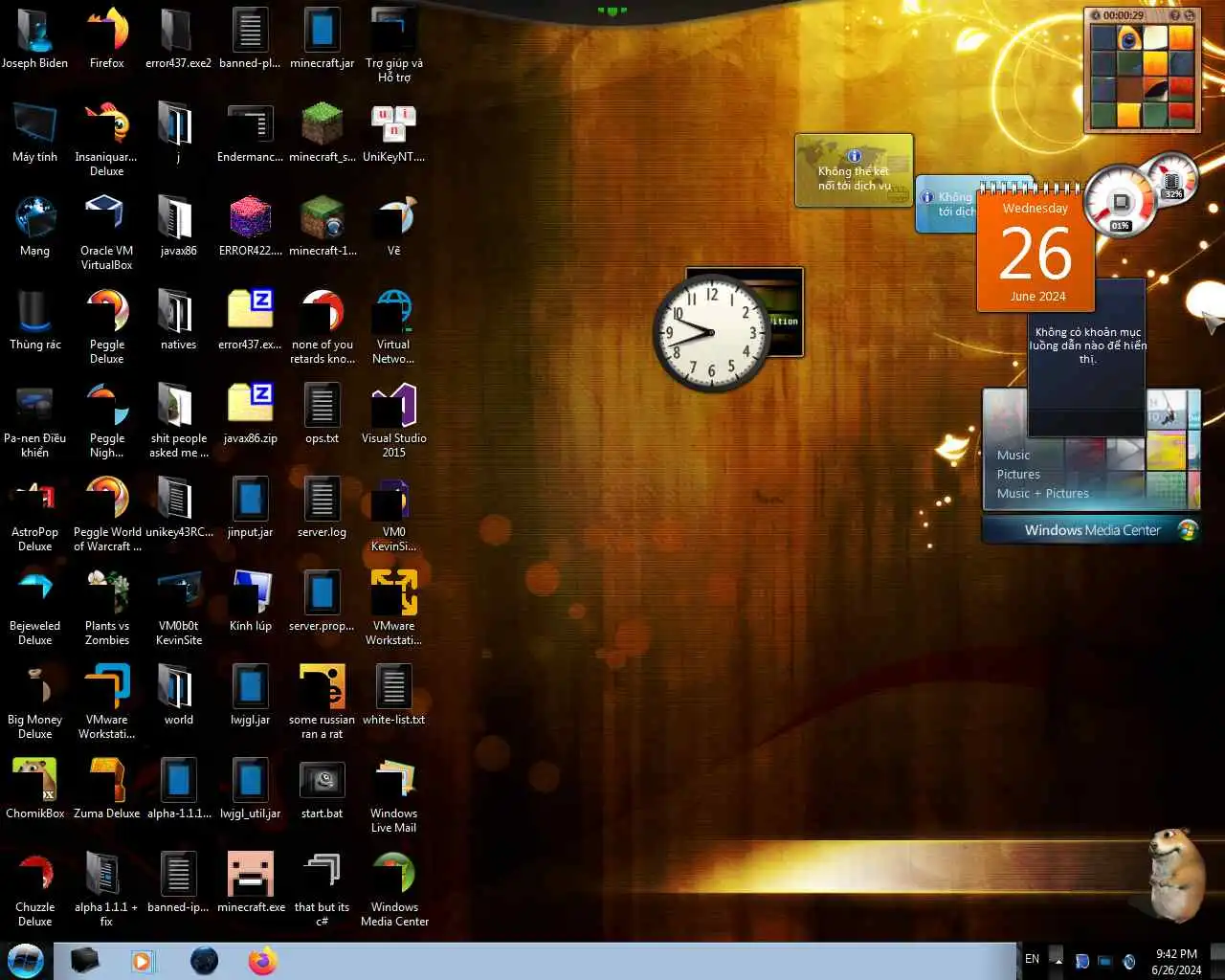The width and height of the screenshot is (1225, 980).
Task: Open the UniKeyNT desktop shortcut
Action: pyautogui.click(x=394, y=132)
